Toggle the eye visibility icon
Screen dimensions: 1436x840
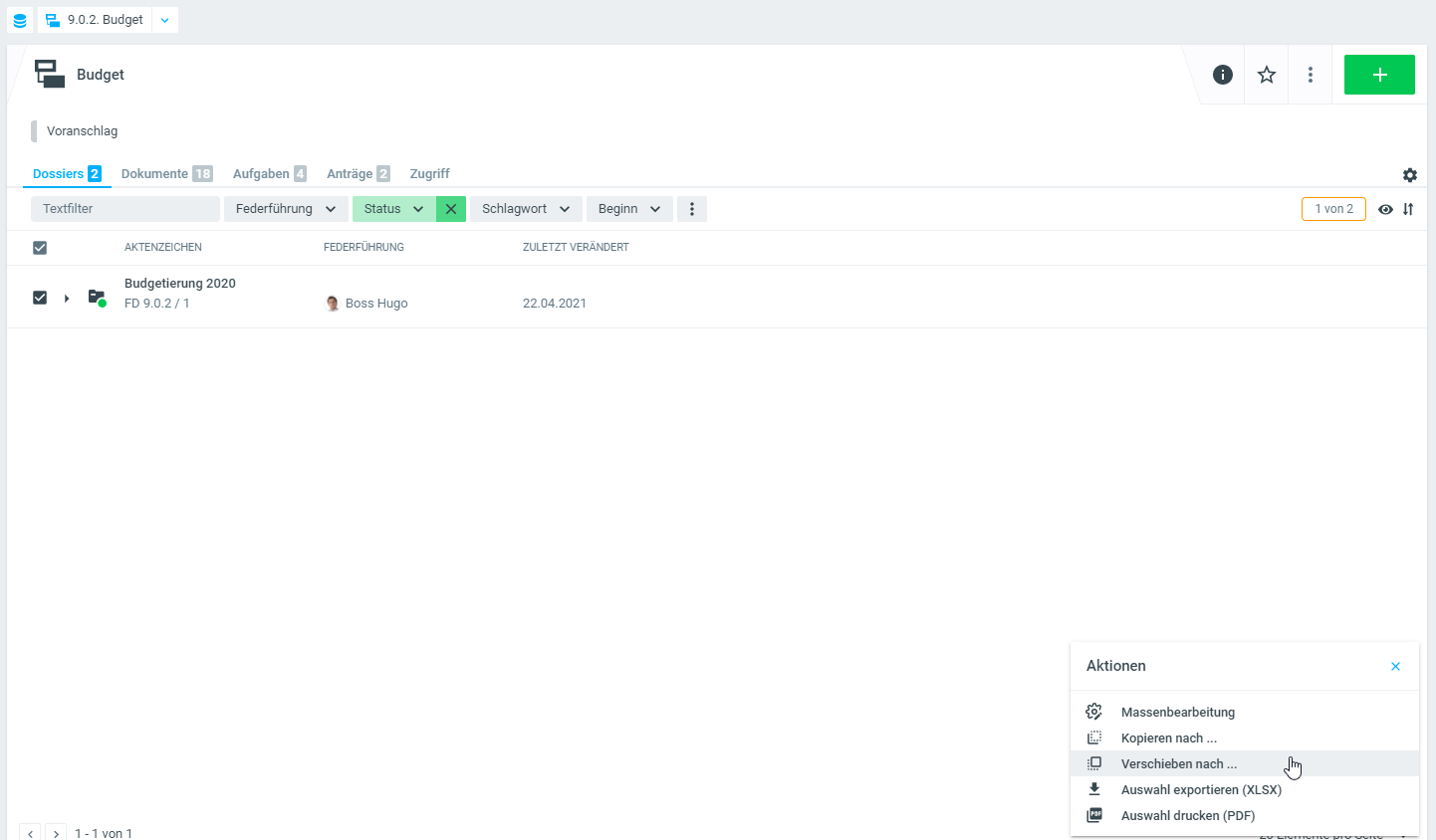click(x=1385, y=209)
